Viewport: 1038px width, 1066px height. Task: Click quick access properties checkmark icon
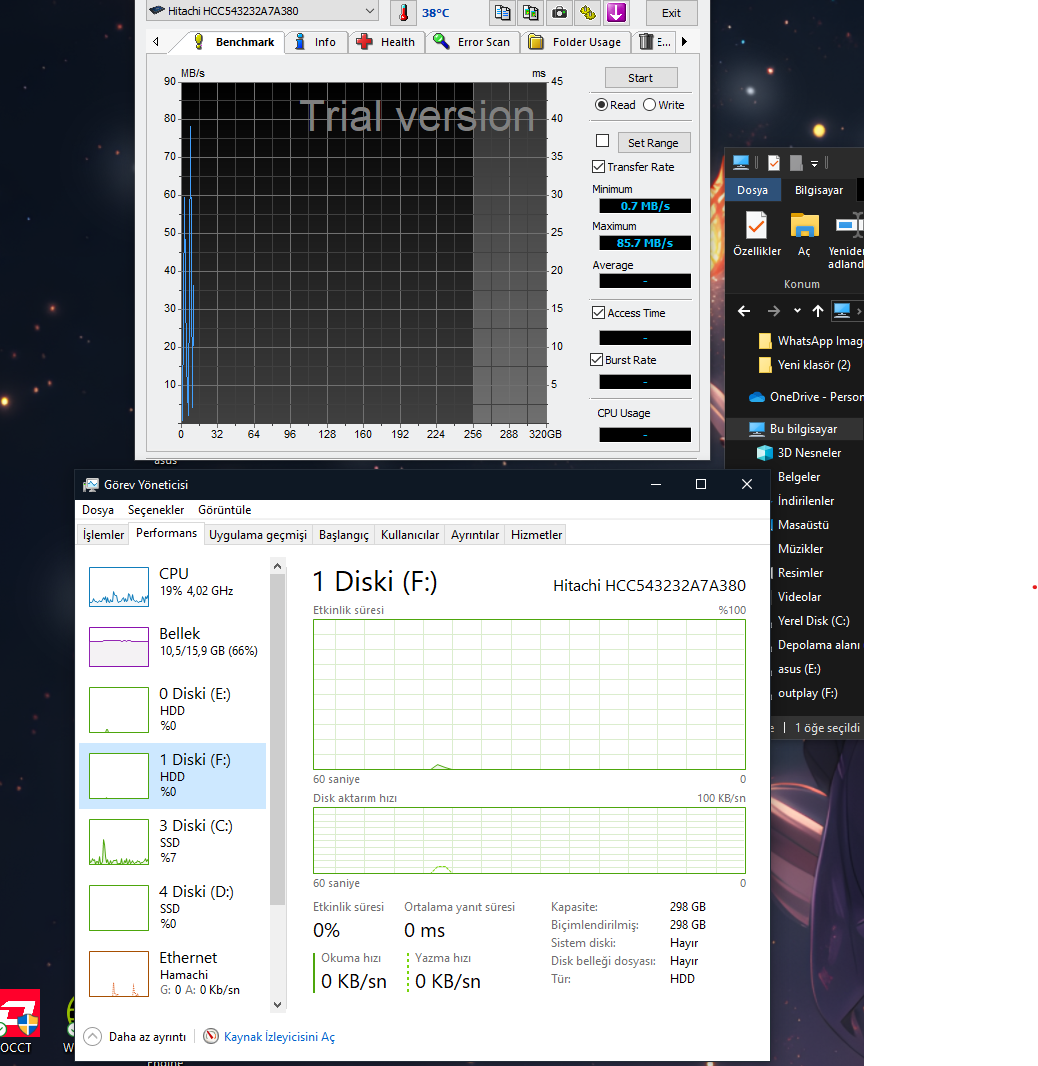click(x=774, y=163)
